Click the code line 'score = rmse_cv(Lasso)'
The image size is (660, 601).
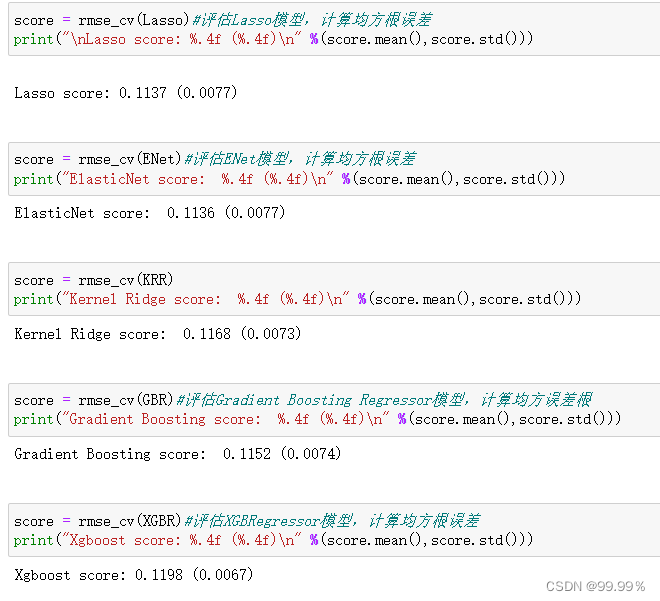101,20
